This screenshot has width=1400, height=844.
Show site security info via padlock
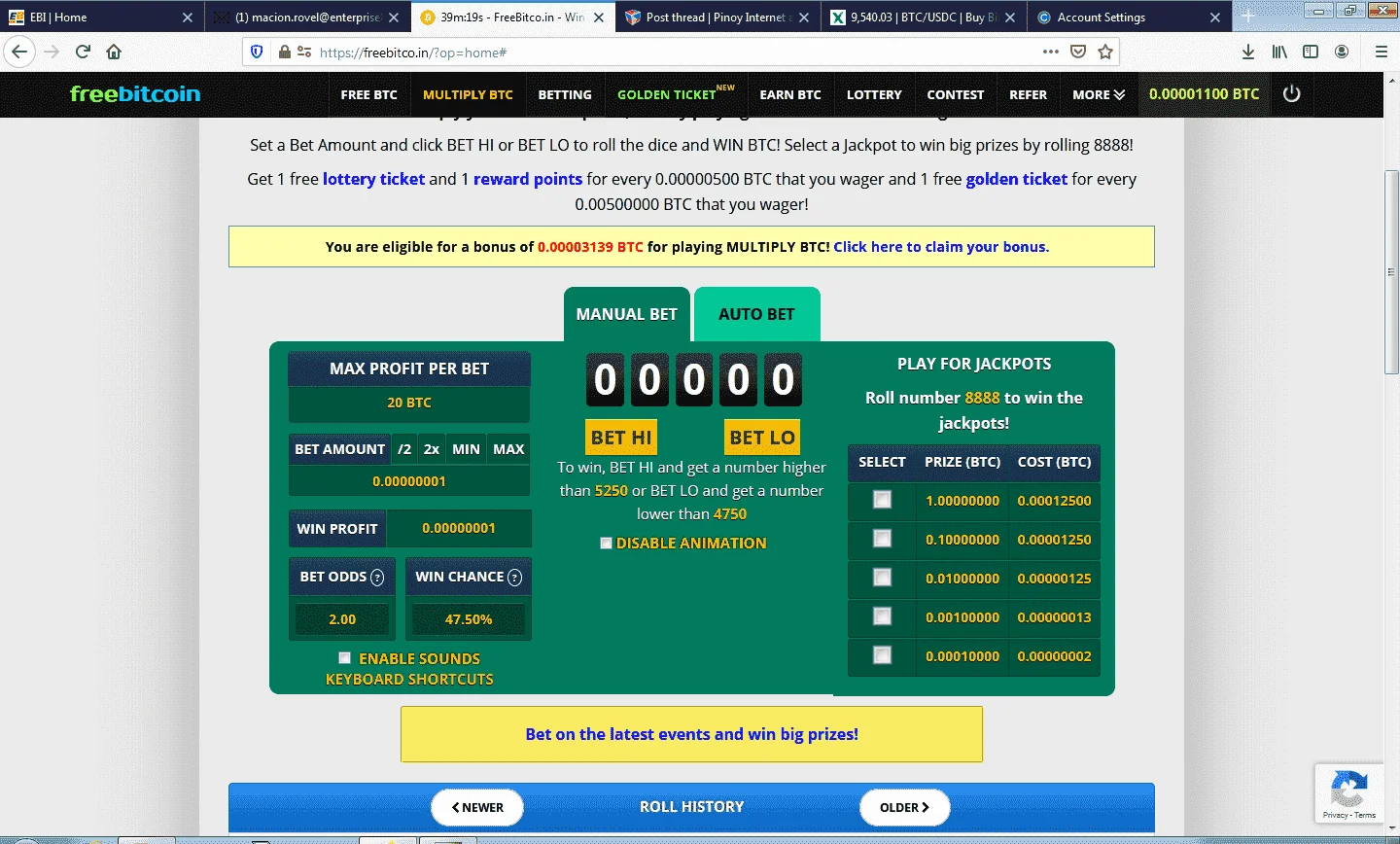[x=284, y=52]
